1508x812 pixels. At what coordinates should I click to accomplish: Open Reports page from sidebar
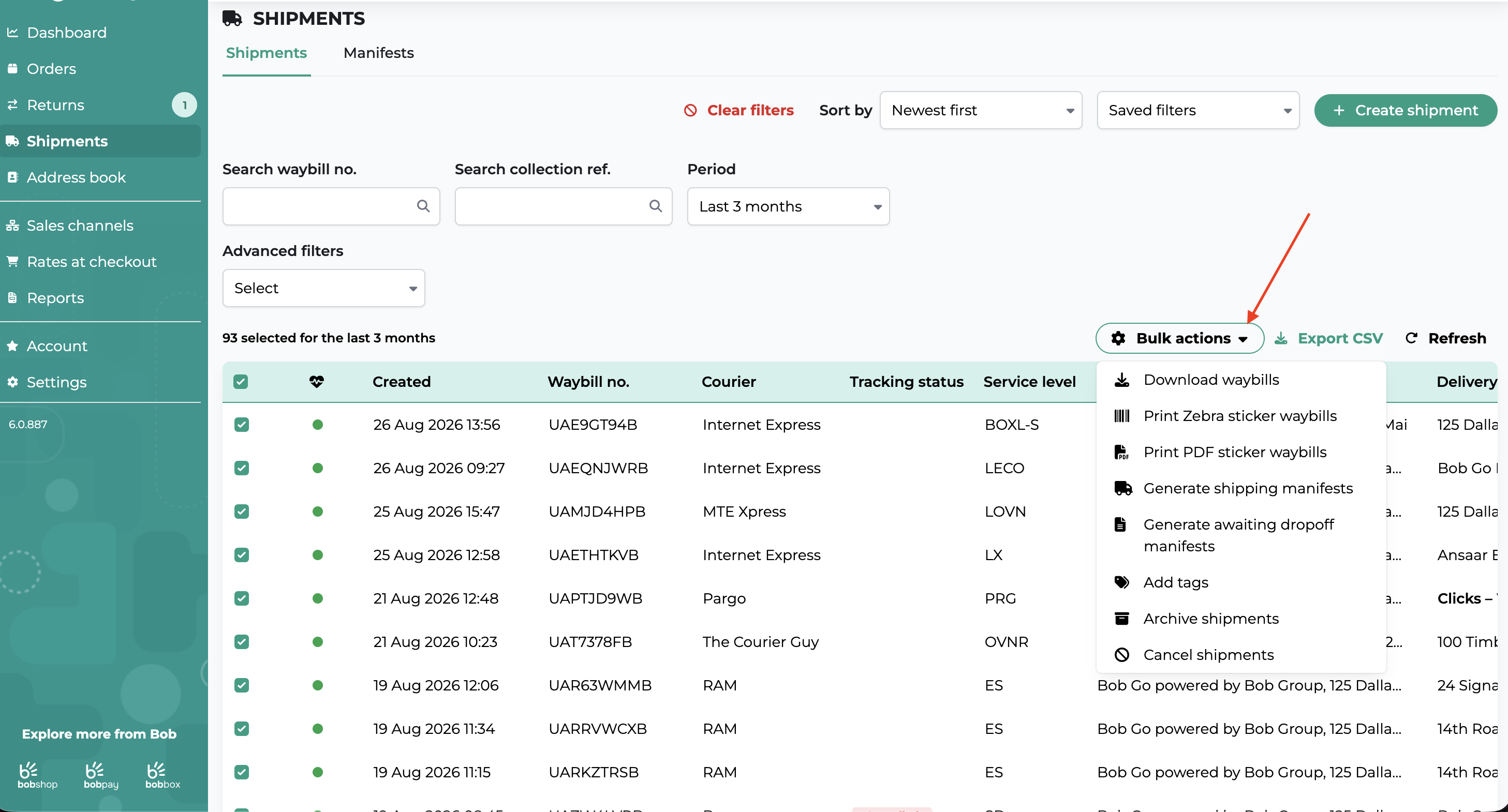(x=55, y=298)
